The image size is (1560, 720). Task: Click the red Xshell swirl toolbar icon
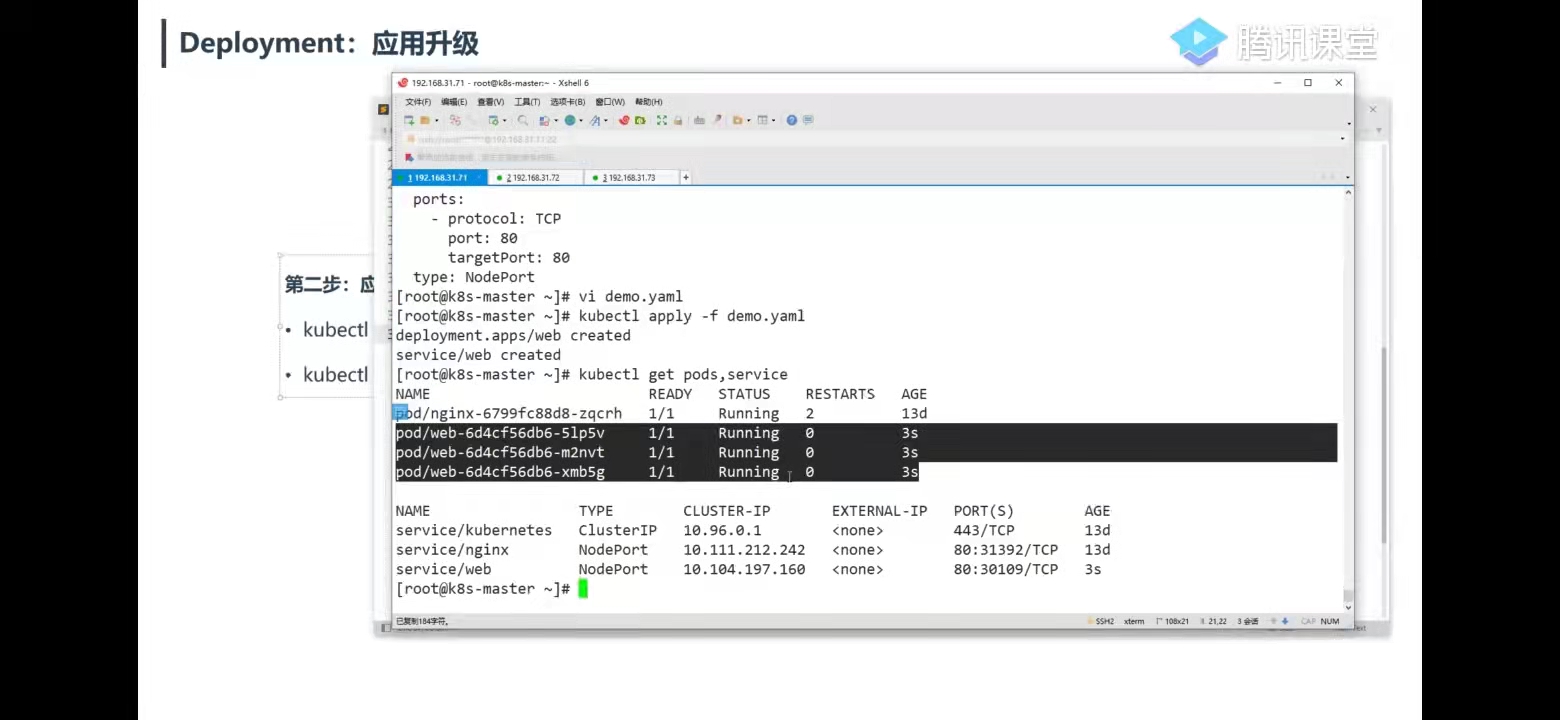tap(624, 120)
